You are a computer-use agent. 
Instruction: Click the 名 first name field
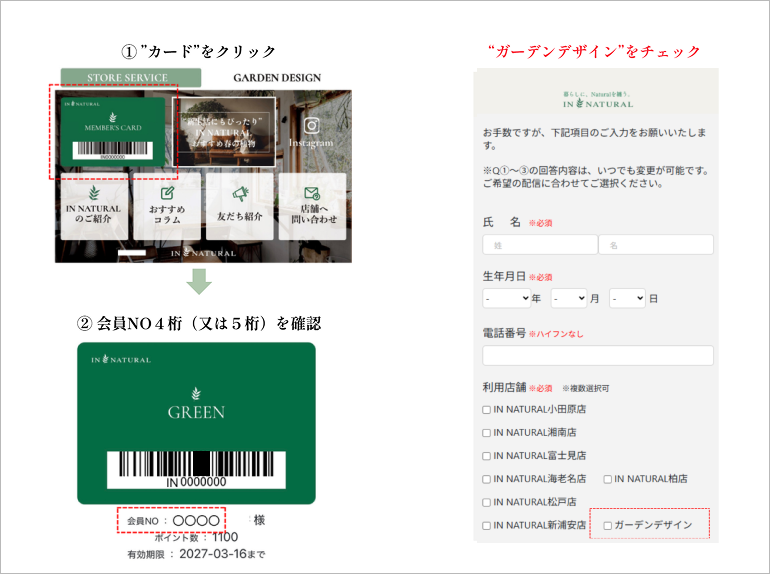click(656, 245)
